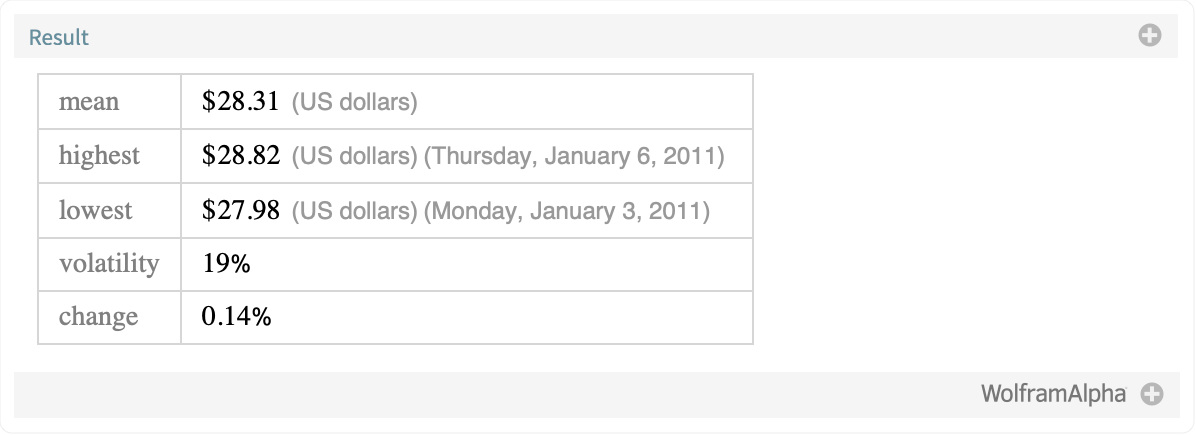1196x435 pixels.
Task: Select the lowest row label
Action: click(95, 210)
